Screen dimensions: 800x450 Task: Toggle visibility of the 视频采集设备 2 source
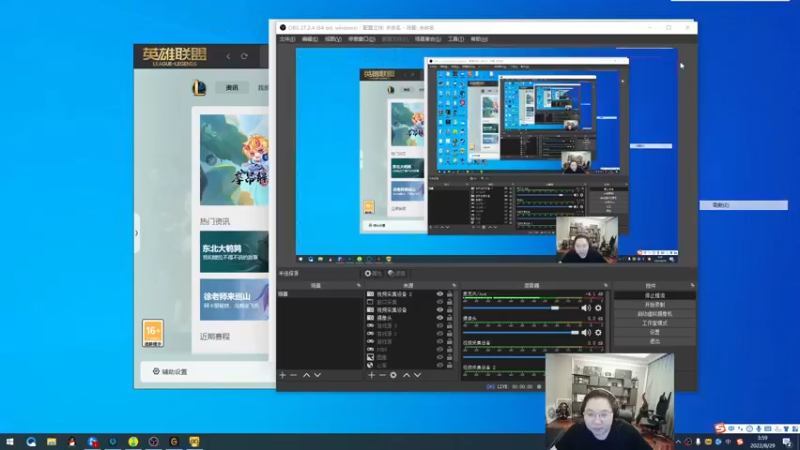click(x=440, y=294)
